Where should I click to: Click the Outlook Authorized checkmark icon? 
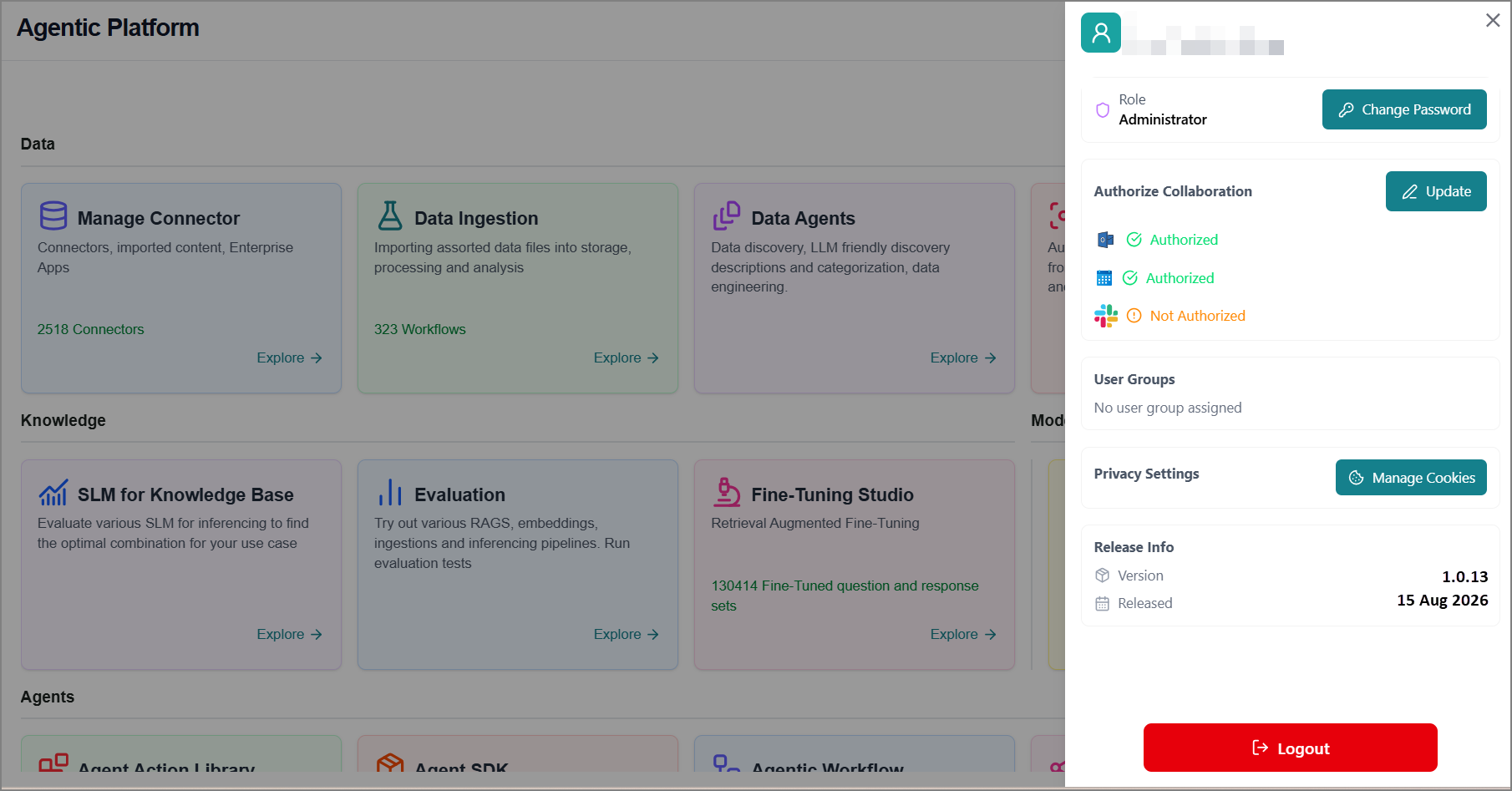point(1134,240)
